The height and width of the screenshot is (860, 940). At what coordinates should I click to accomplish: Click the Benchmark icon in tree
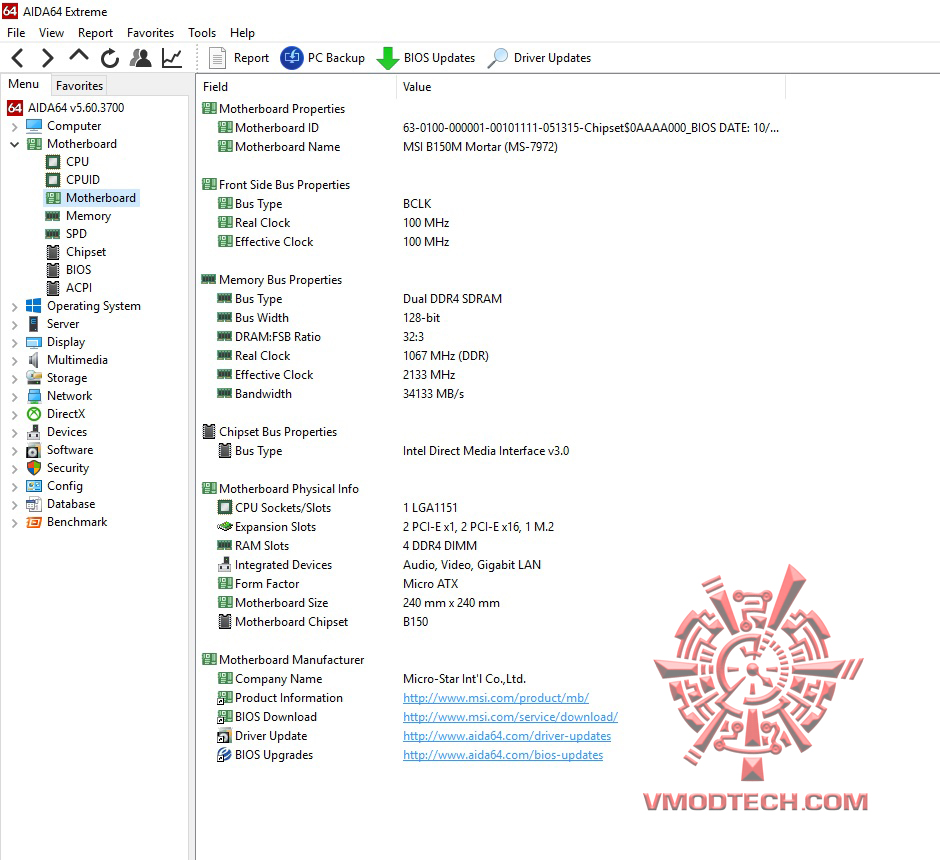(x=34, y=523)
